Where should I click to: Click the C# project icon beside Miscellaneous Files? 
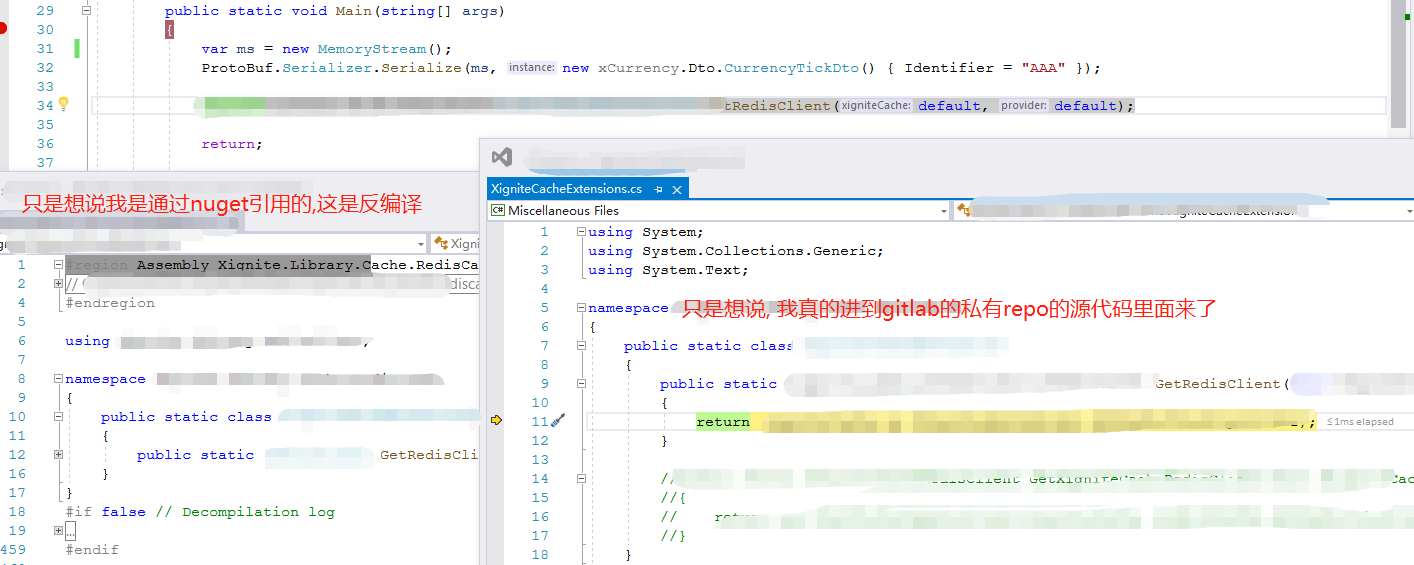[x=497, y=210]
